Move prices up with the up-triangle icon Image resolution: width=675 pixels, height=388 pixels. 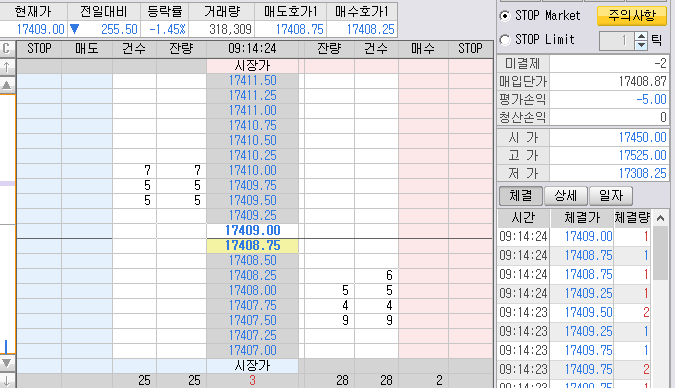[x=7, y=85]
